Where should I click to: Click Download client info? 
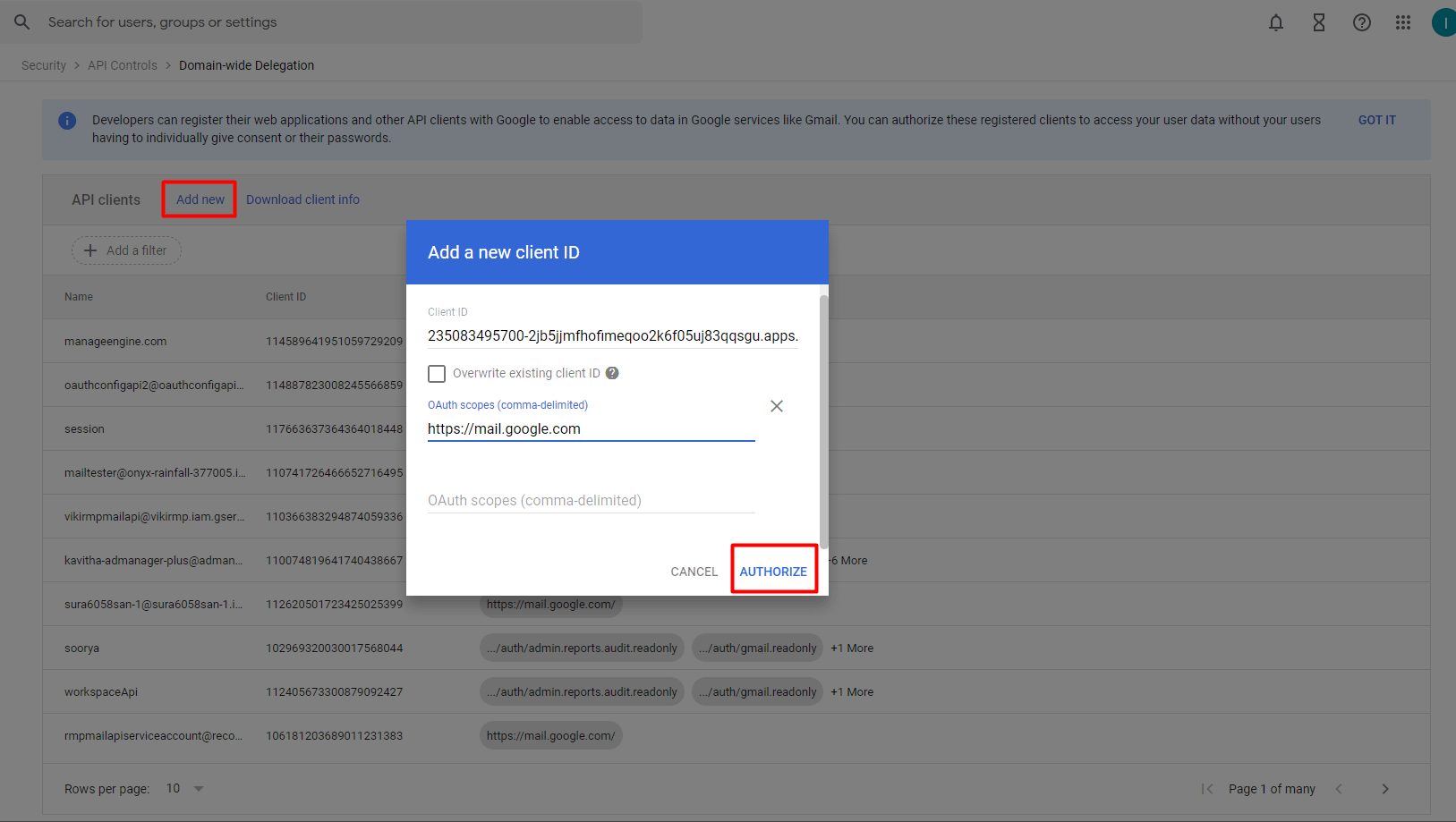pyautogui.click(x=302, y=199)
